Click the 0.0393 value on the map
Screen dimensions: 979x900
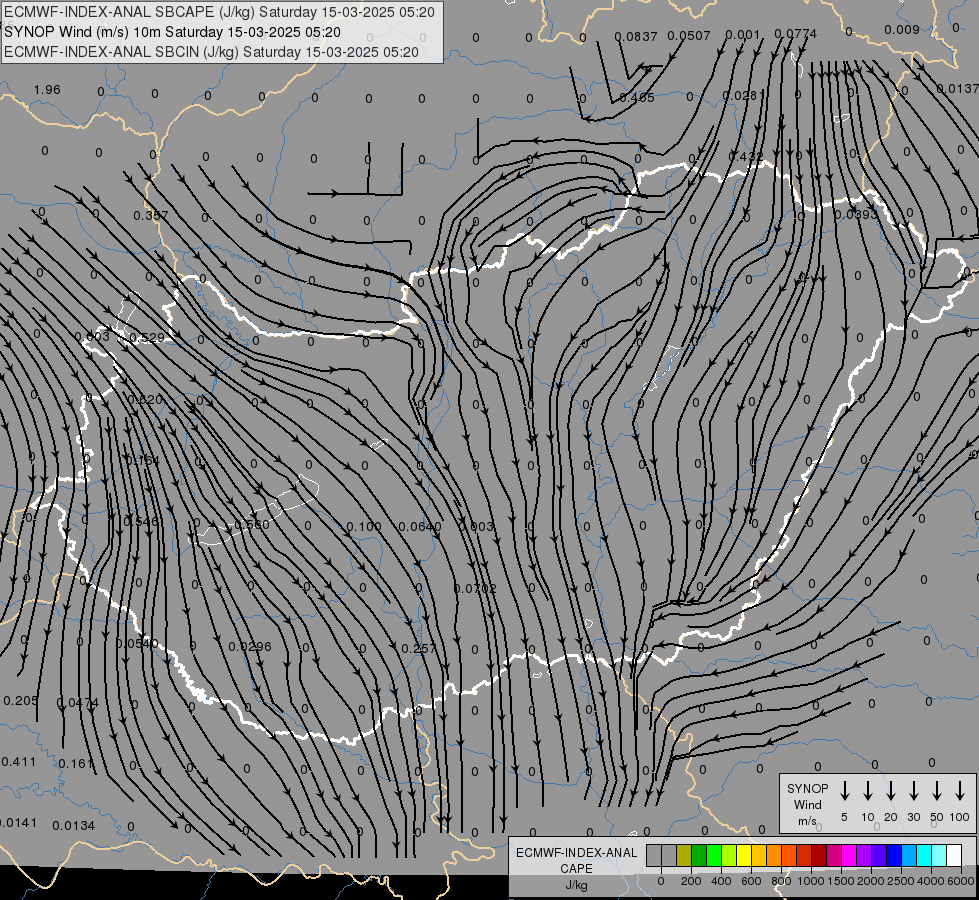pyautogui.click(x=856, y=214)
